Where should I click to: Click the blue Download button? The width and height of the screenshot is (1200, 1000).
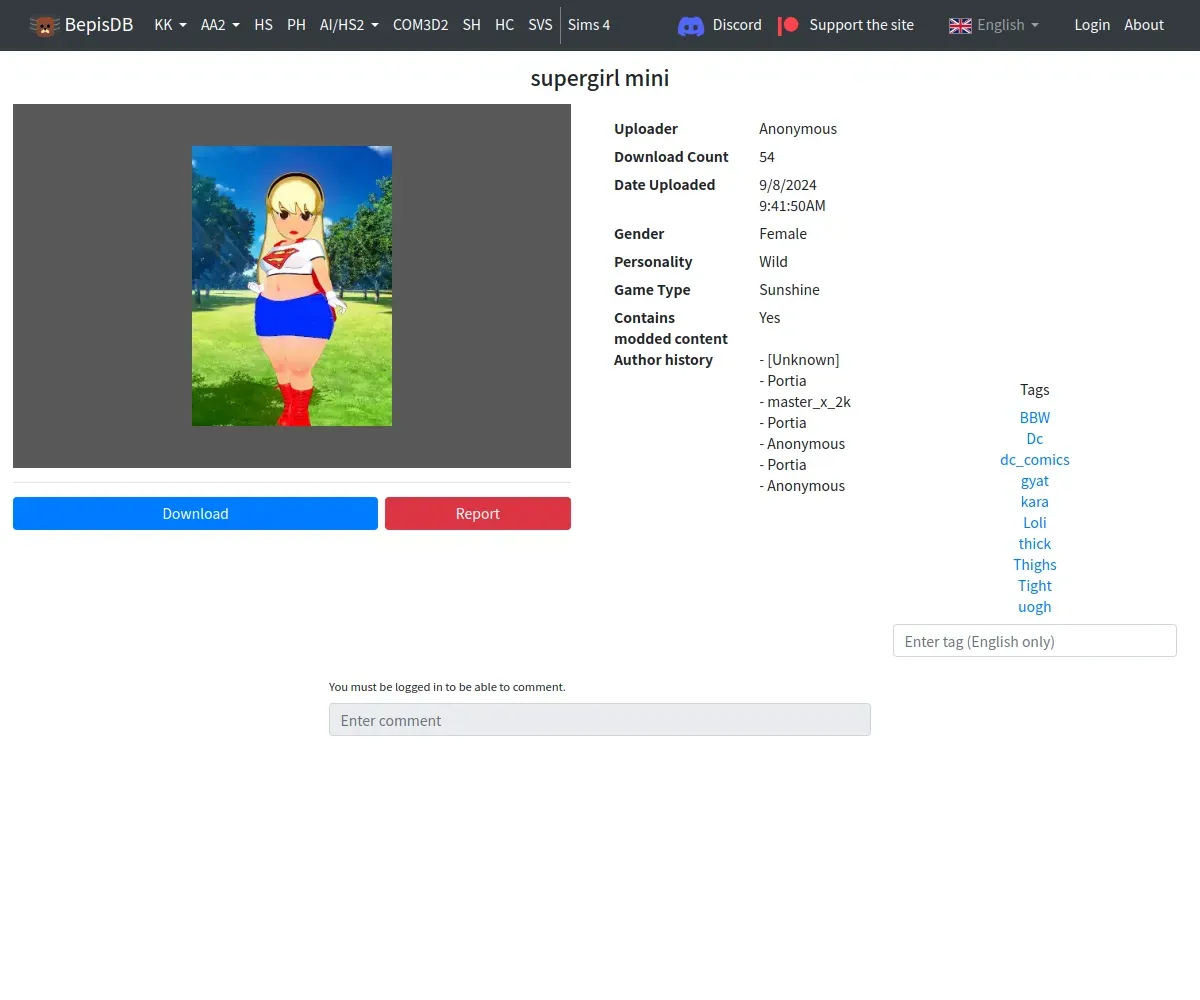pyautogui.click(x=195, y=513)
